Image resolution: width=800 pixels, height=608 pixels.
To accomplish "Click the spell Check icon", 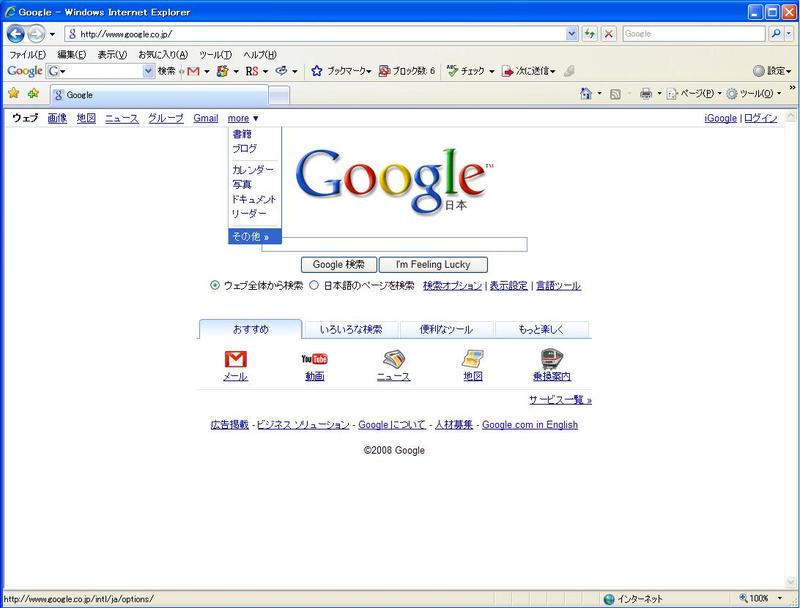I will click(453, 71).
